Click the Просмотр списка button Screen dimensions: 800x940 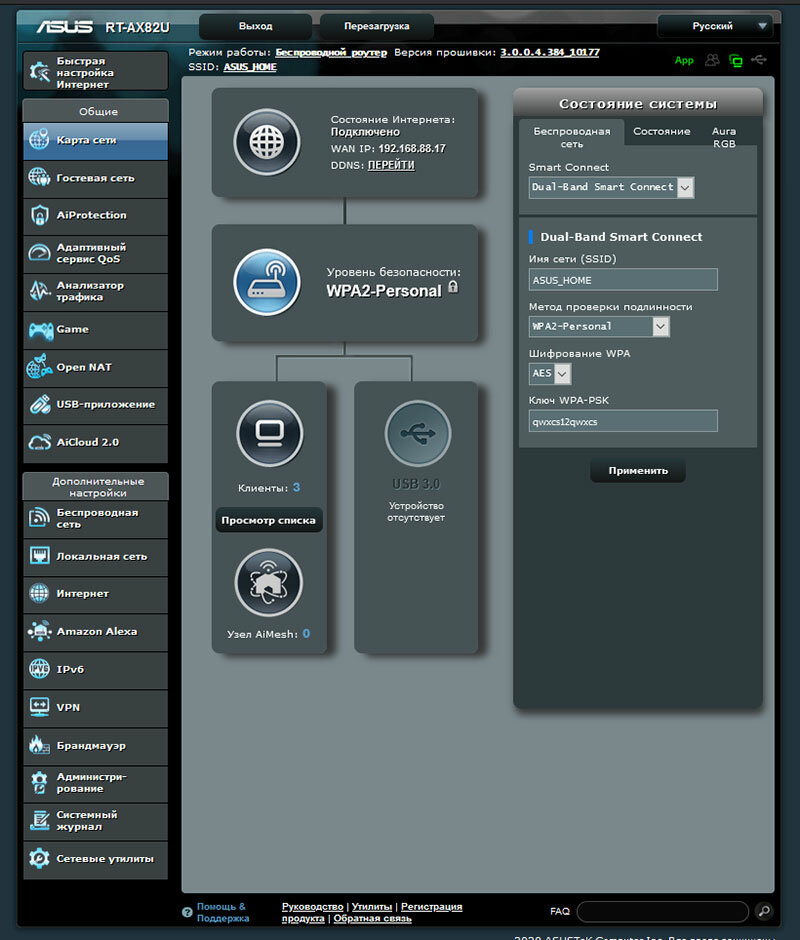click(268, 520)
